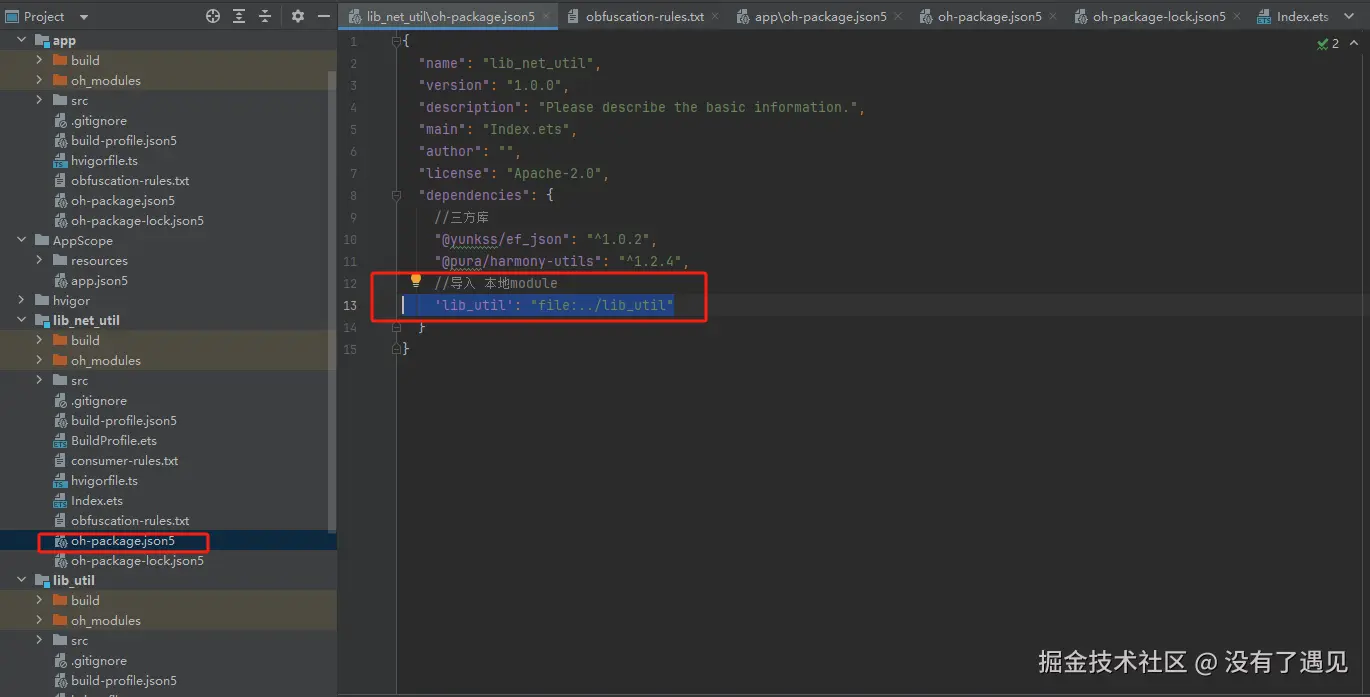Close the obfuscation-rules.txt tab
Image resolution: width=1370 pixels, height=697 pixels.
pos(714,17)
